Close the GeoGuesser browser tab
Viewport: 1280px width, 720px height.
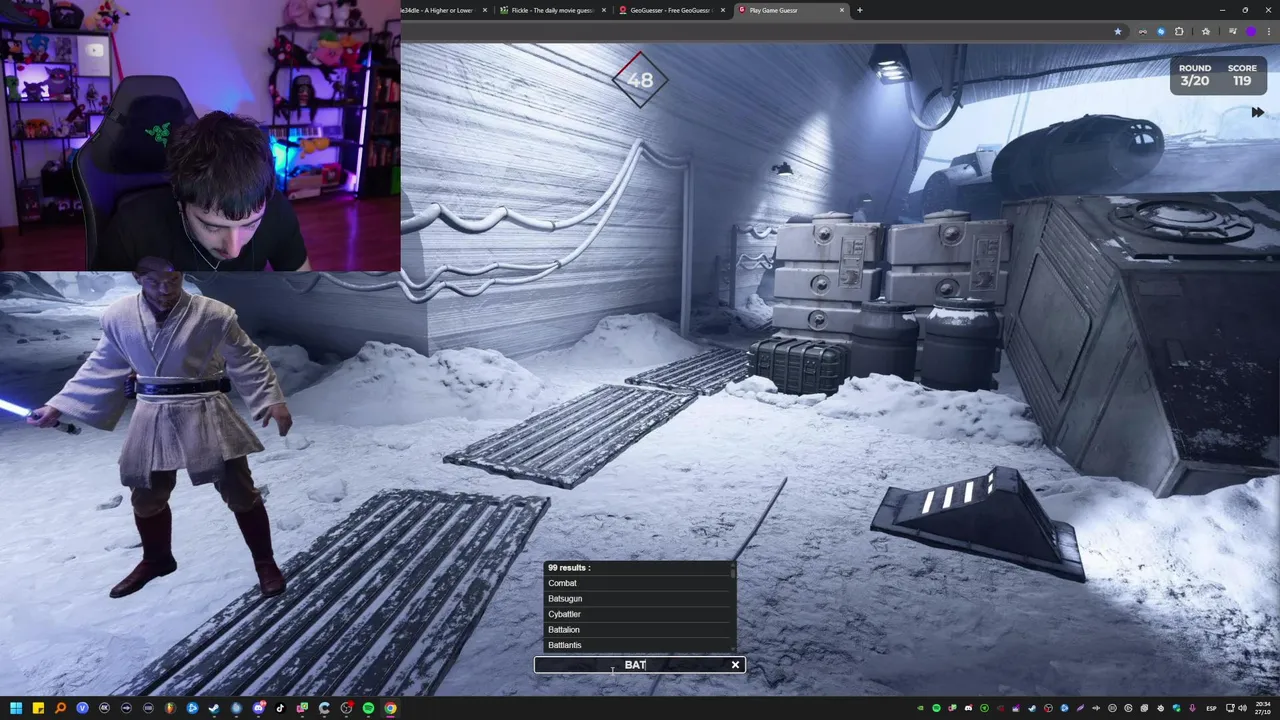point(722,10)
